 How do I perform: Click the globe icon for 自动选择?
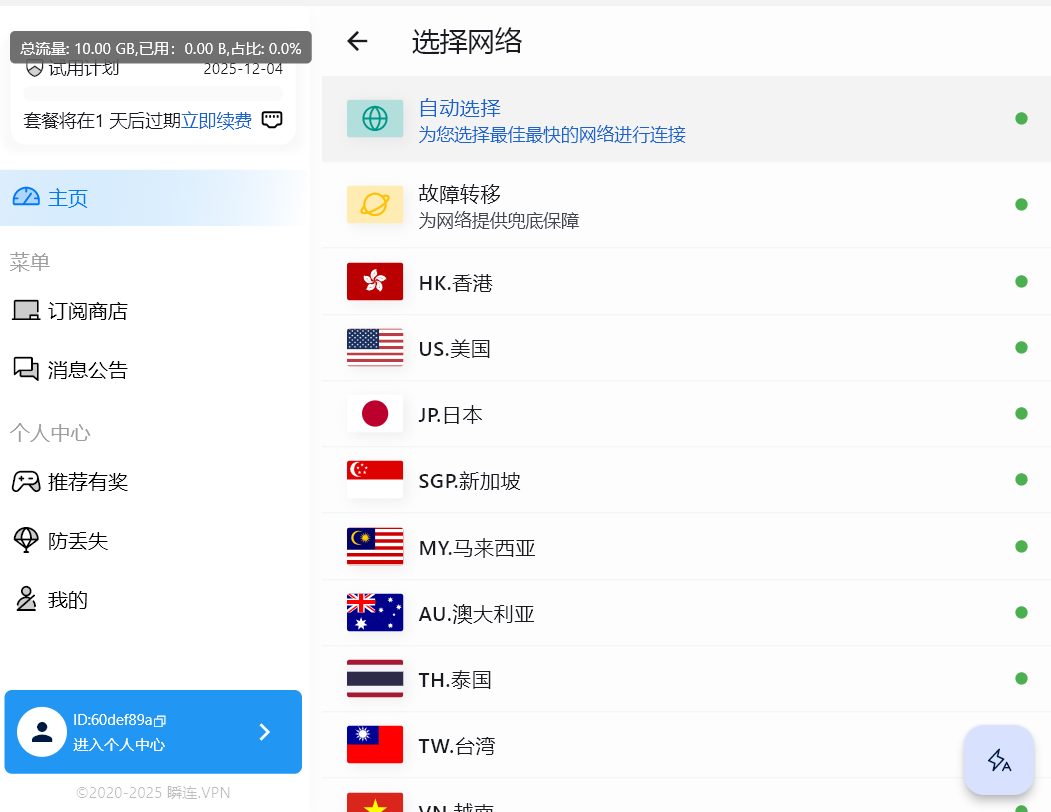(x=374, y=118)
